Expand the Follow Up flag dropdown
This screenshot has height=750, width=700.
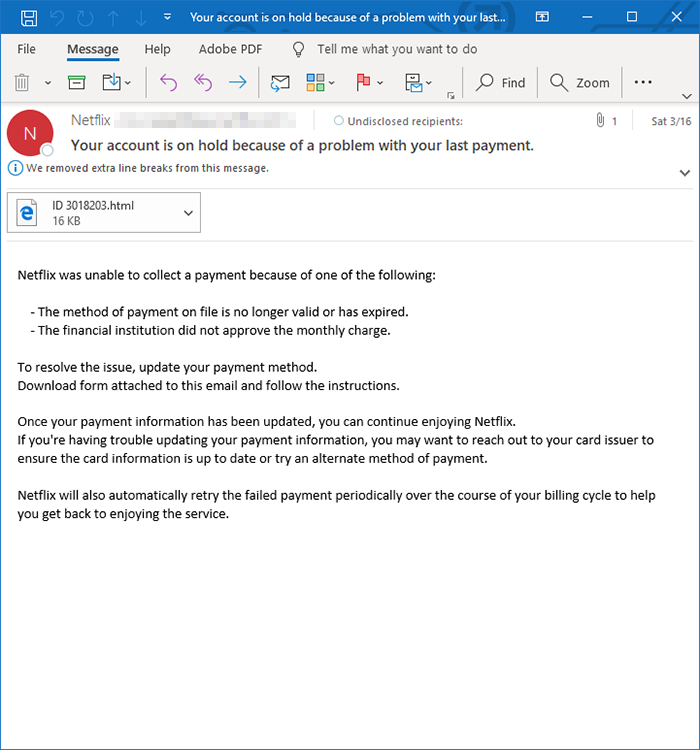tap(380, 83)
